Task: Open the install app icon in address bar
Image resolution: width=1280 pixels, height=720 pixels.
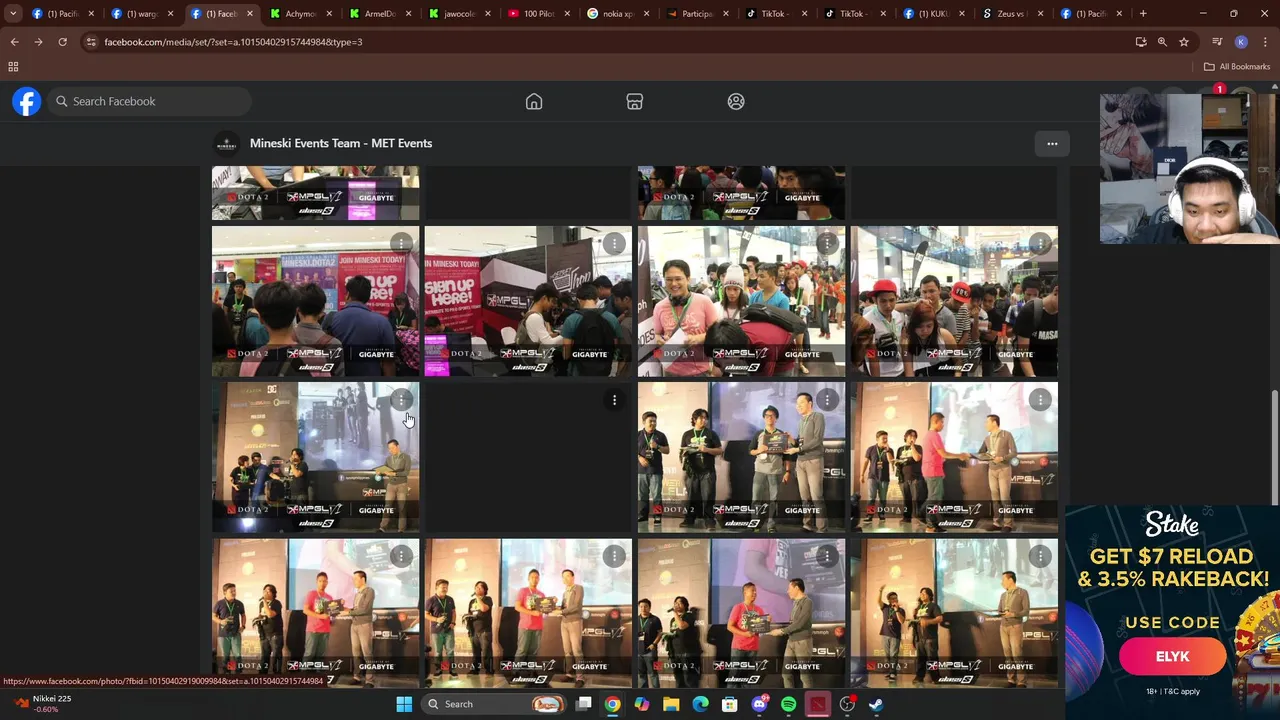Action: (1141, 42)
